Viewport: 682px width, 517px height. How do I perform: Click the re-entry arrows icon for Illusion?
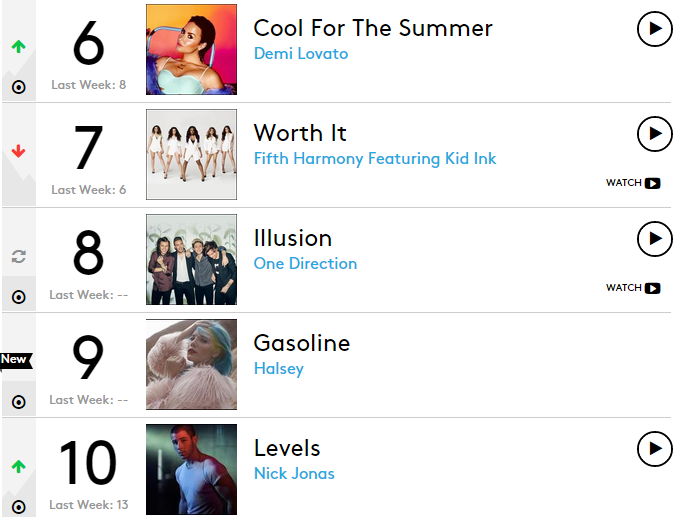[18, 256]
